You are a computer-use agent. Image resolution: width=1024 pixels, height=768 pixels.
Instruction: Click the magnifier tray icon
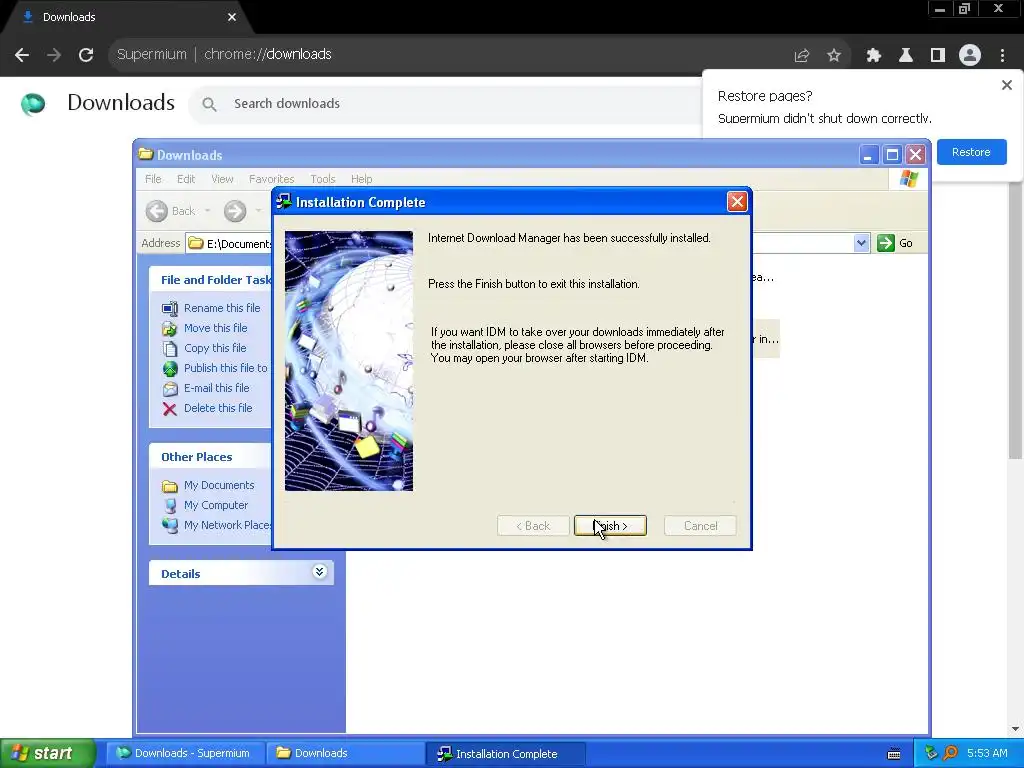click(x=950, y=753)
